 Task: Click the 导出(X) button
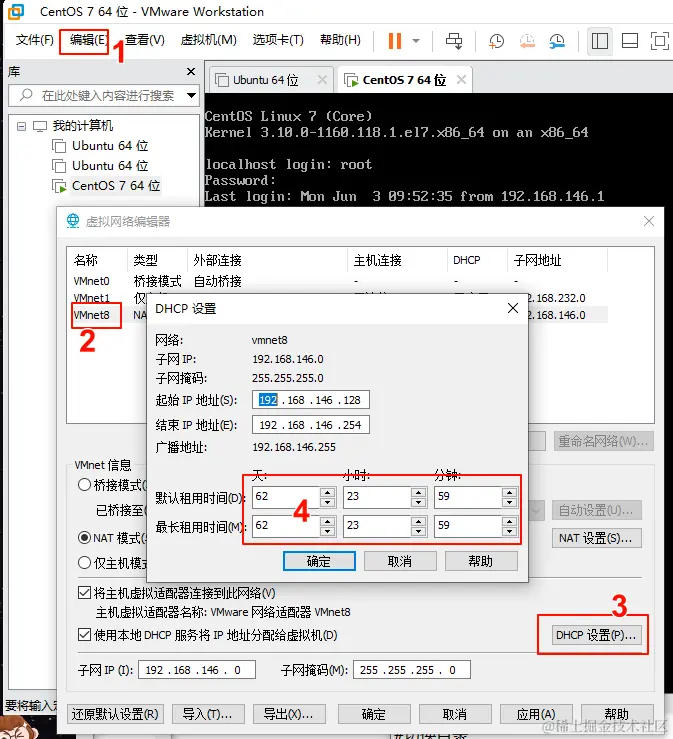tap(289, 714)
